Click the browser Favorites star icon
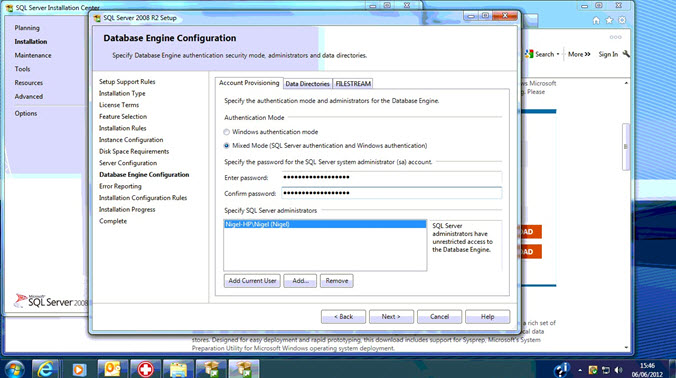Screen dimensions: 676x378 click(x=609, y=20)
